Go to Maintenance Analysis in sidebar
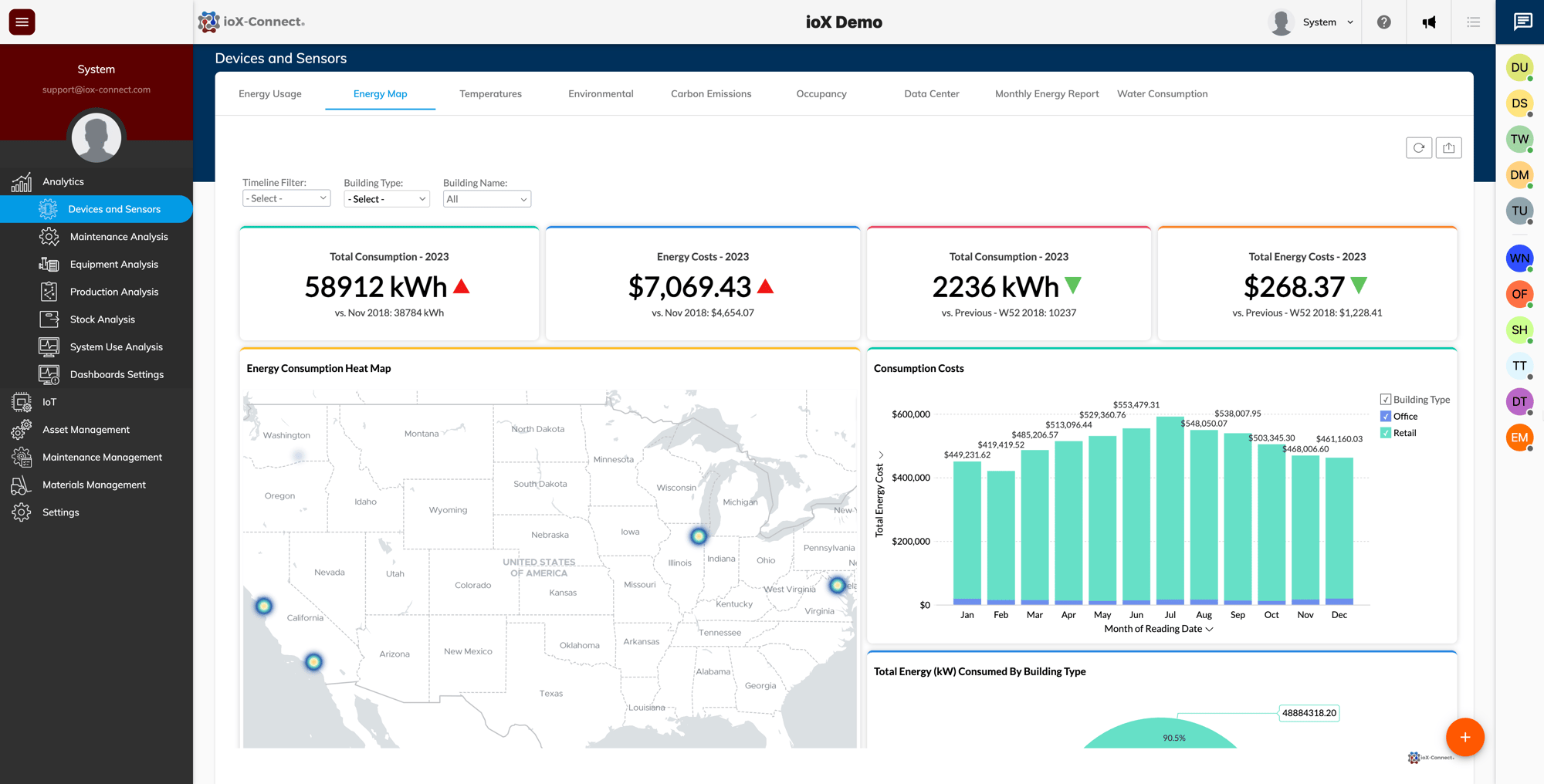This screenshot has width=1544, height=784. (x=118, y=237)
